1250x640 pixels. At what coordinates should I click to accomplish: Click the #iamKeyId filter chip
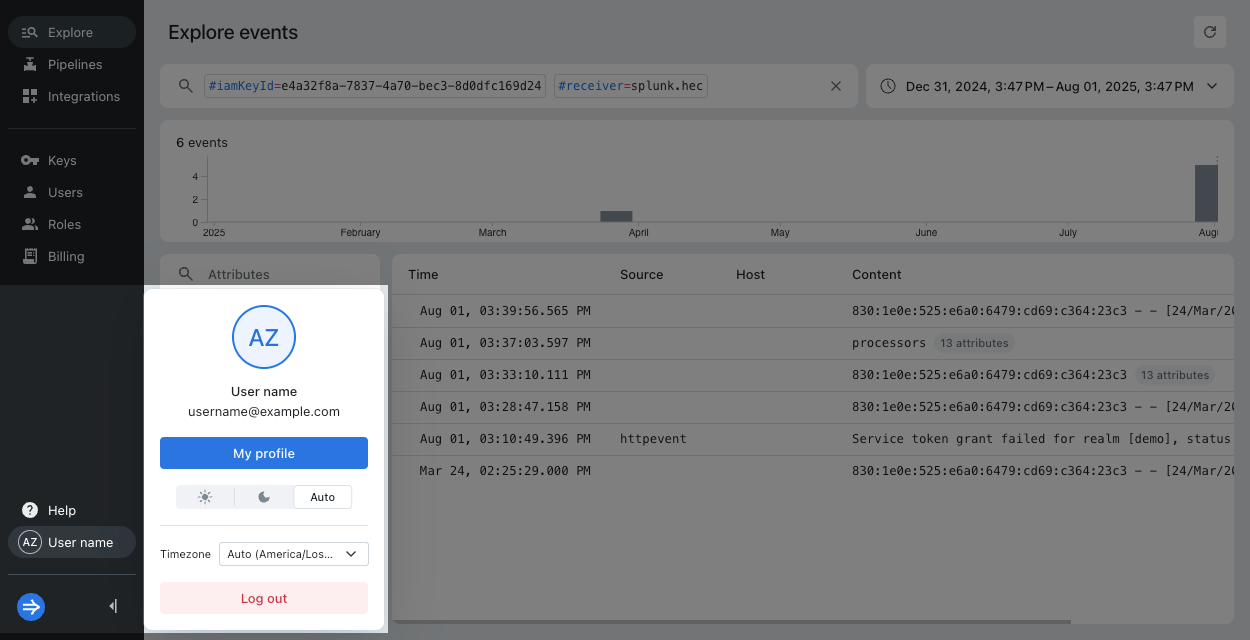click(x=375, y=86)
